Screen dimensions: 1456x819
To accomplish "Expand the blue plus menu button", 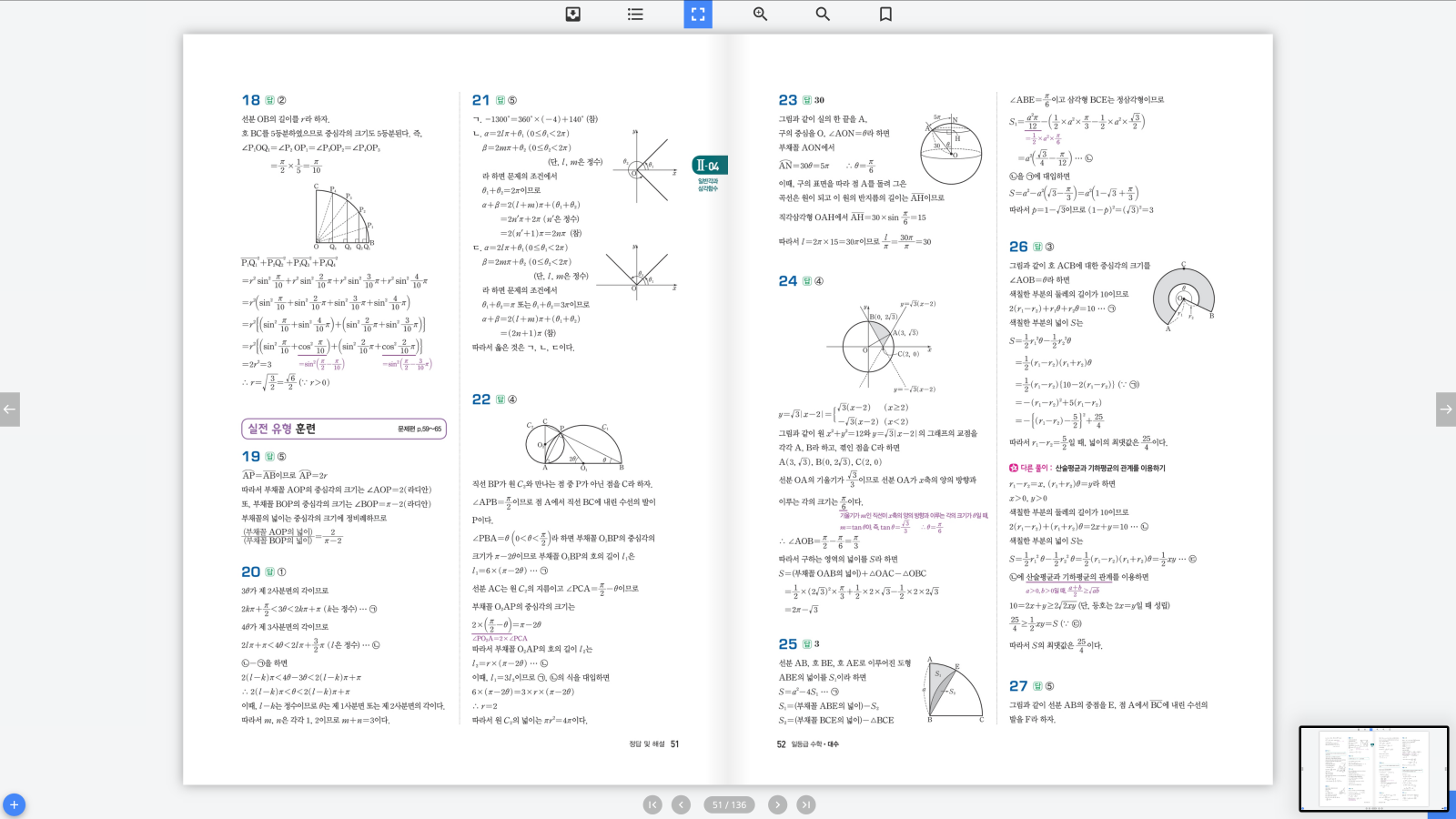I will click(x=14, y=804).
